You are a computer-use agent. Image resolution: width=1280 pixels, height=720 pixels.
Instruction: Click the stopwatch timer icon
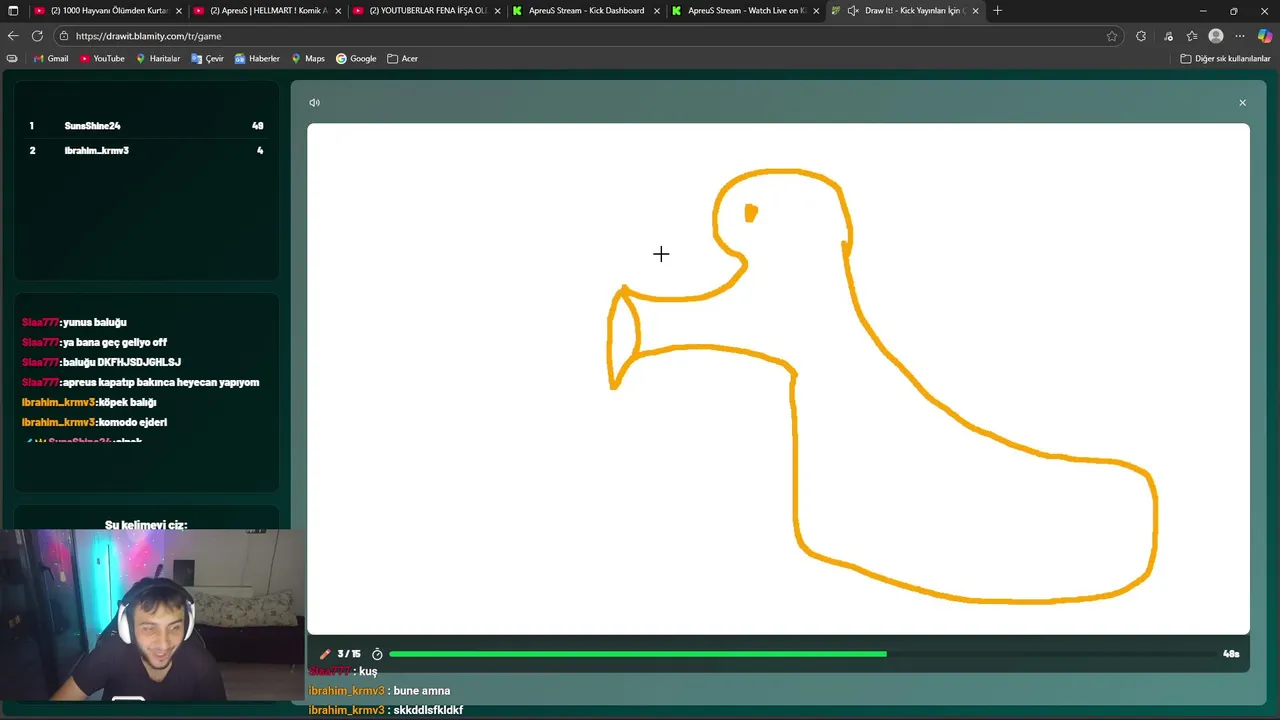click(x=377, y=654)
